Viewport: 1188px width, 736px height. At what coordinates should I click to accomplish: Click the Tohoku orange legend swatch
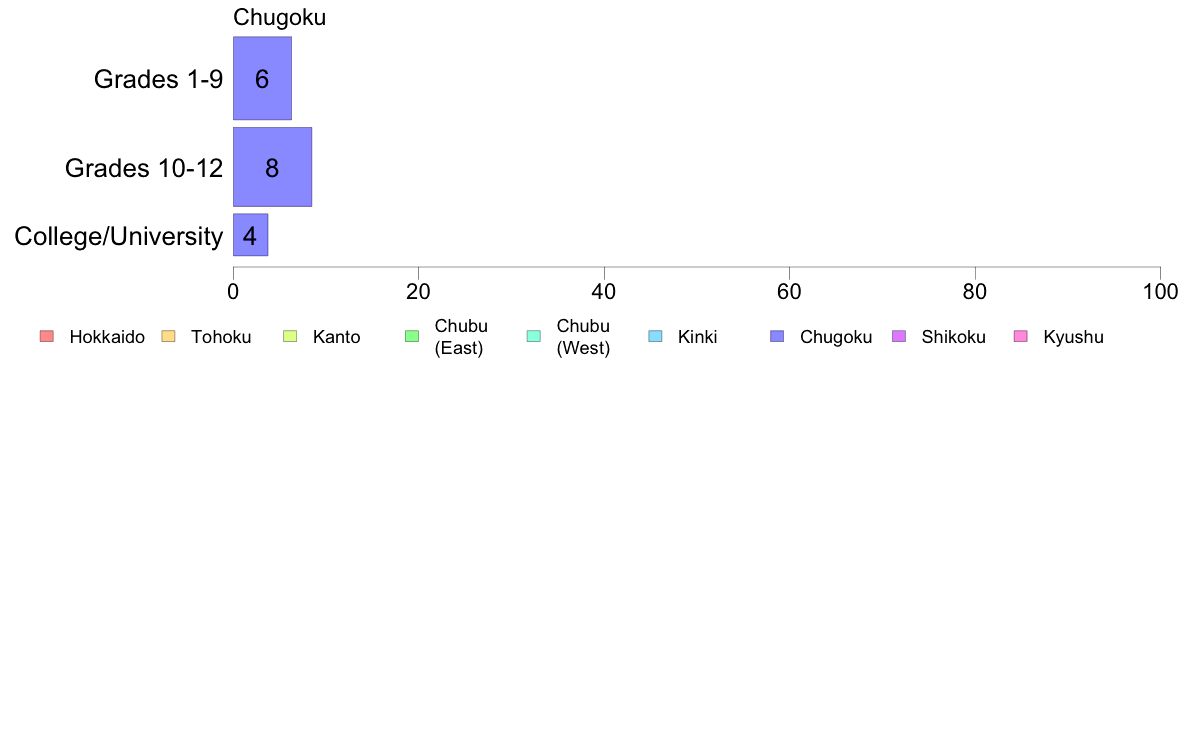[x=168, y=337]
